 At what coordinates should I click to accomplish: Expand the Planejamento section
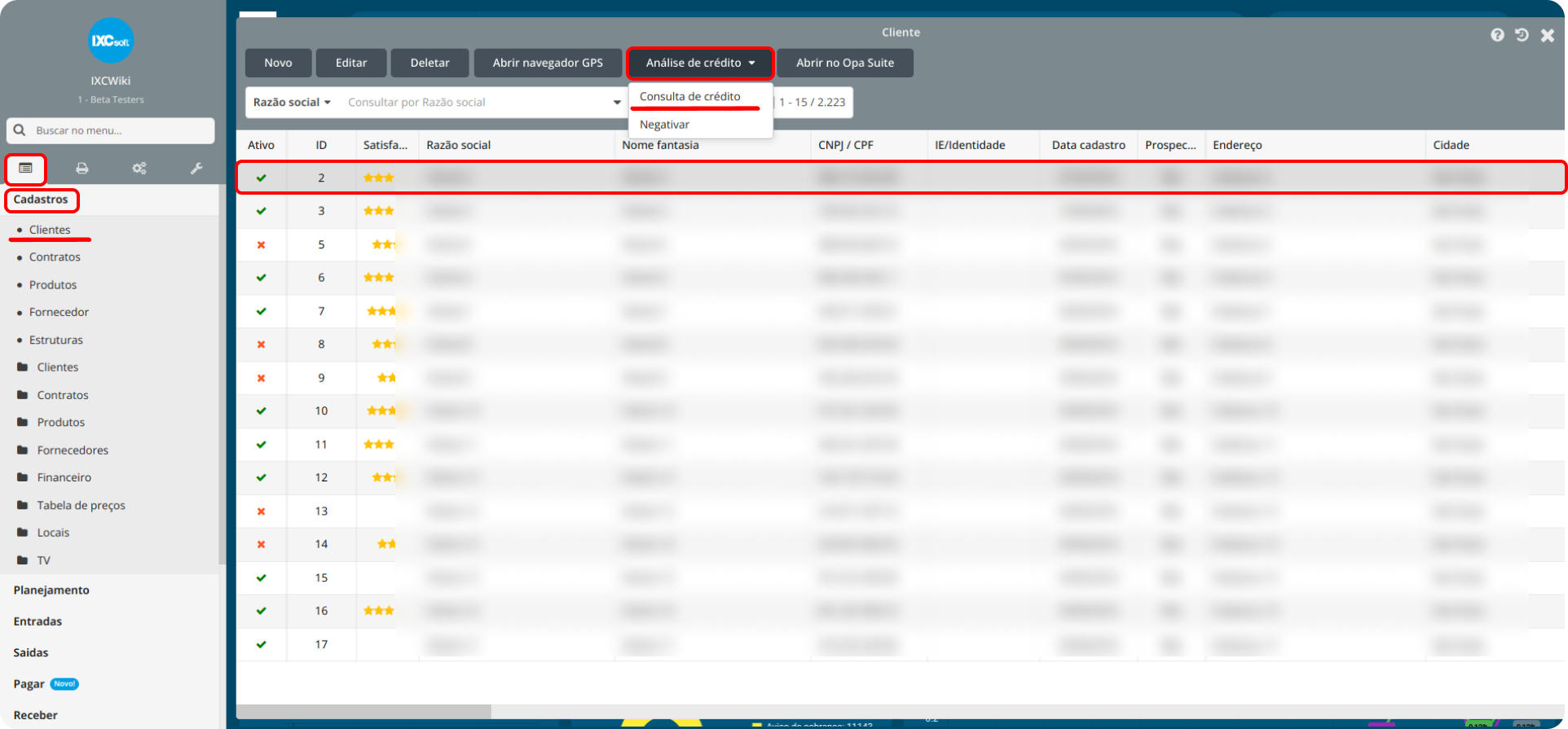tap(51, 591)
